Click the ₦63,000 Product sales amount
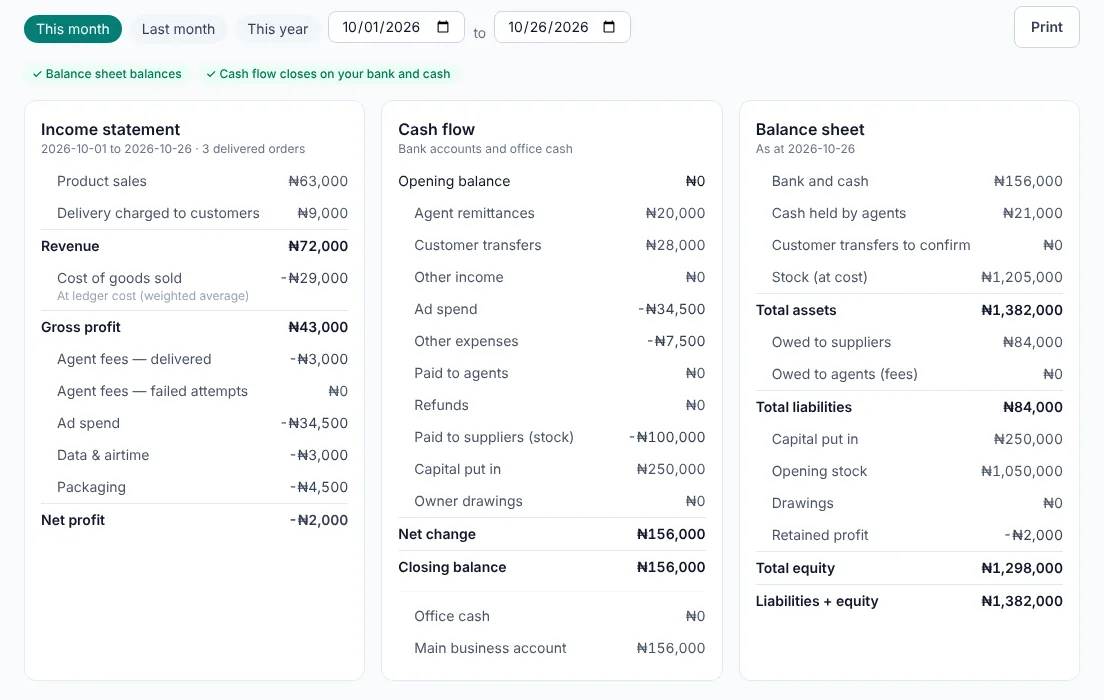Screen dimensions: 1104x700 [318, 181]
